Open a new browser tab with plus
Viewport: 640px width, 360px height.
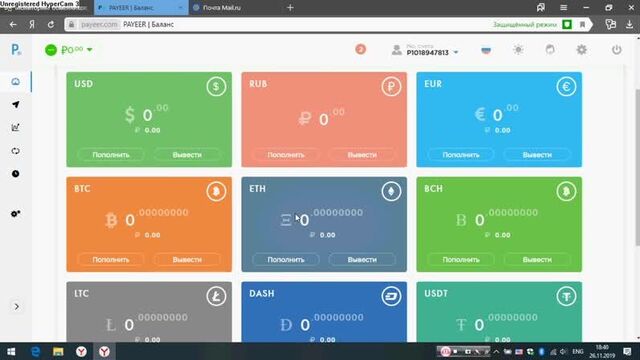[x=290, y=7]
